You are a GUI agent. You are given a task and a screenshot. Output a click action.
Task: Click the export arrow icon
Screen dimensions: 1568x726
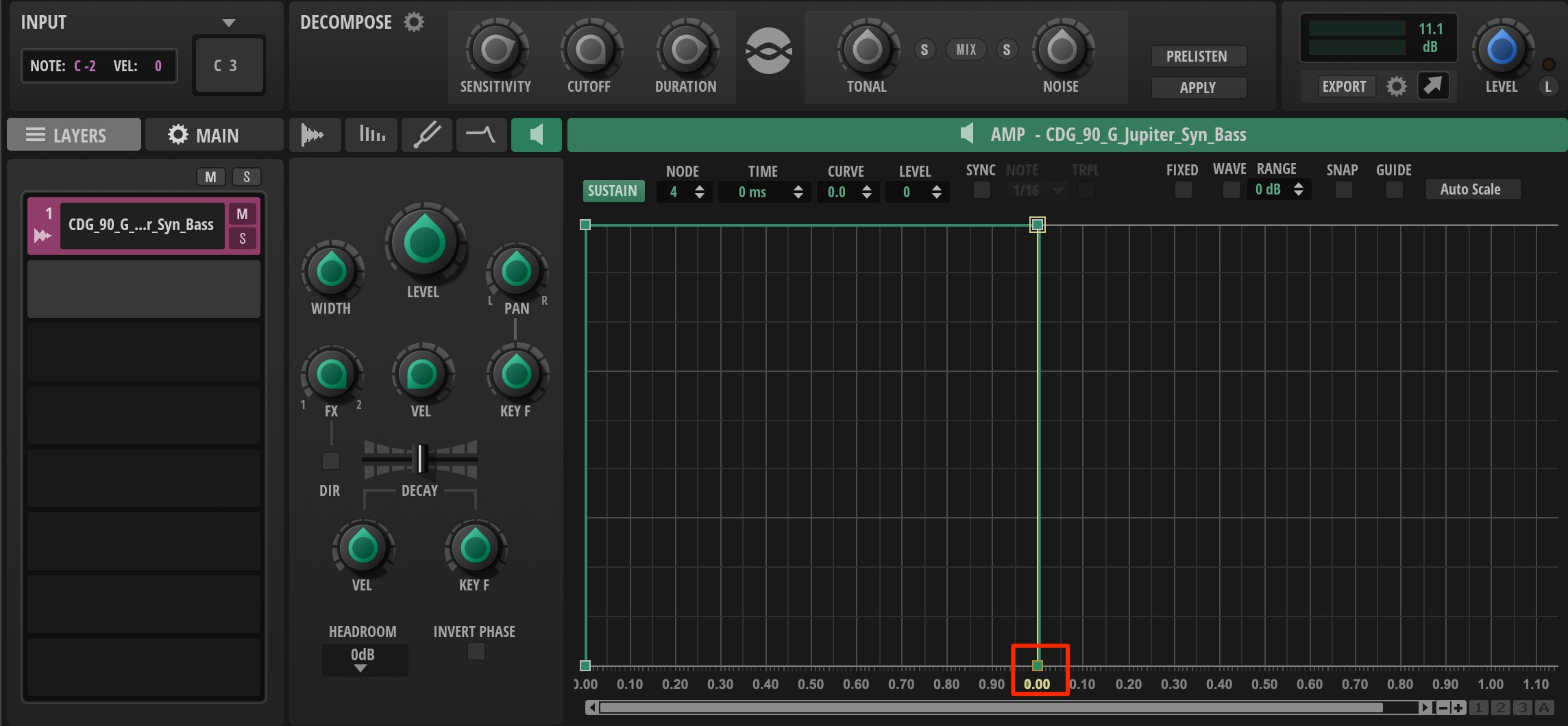[x=1433, y=86]
